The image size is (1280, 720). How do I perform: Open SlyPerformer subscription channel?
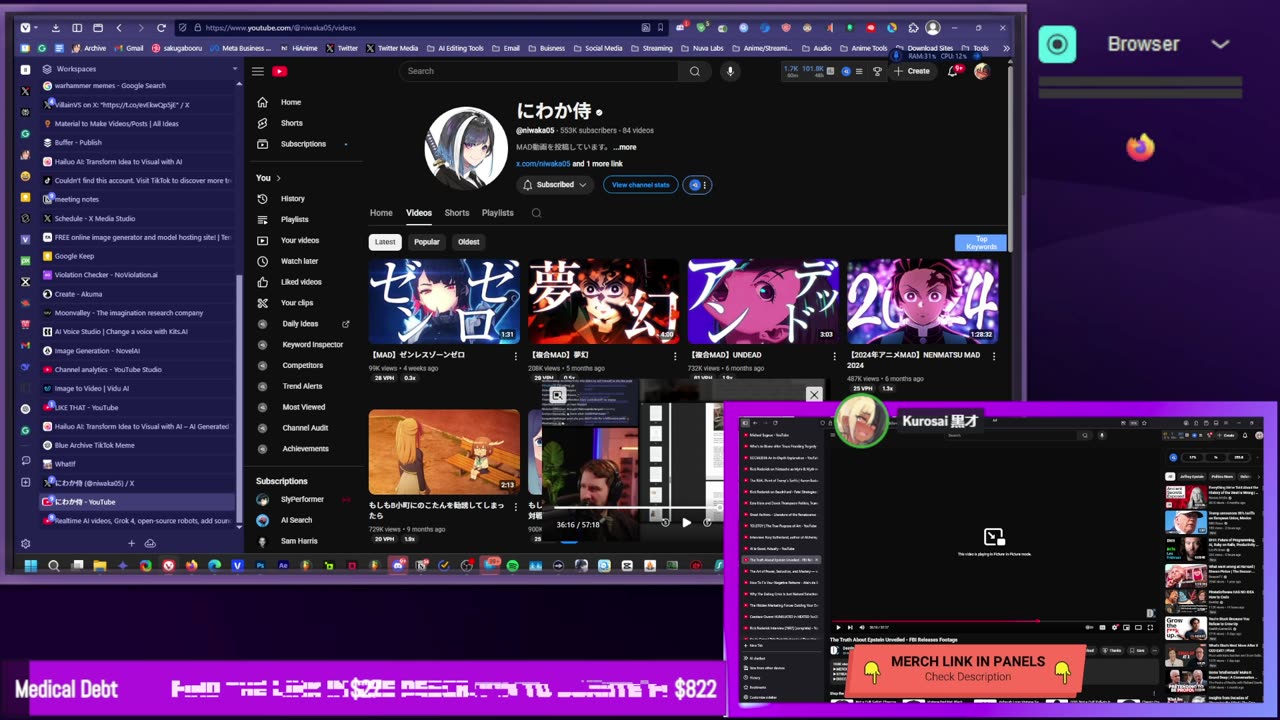302,499
